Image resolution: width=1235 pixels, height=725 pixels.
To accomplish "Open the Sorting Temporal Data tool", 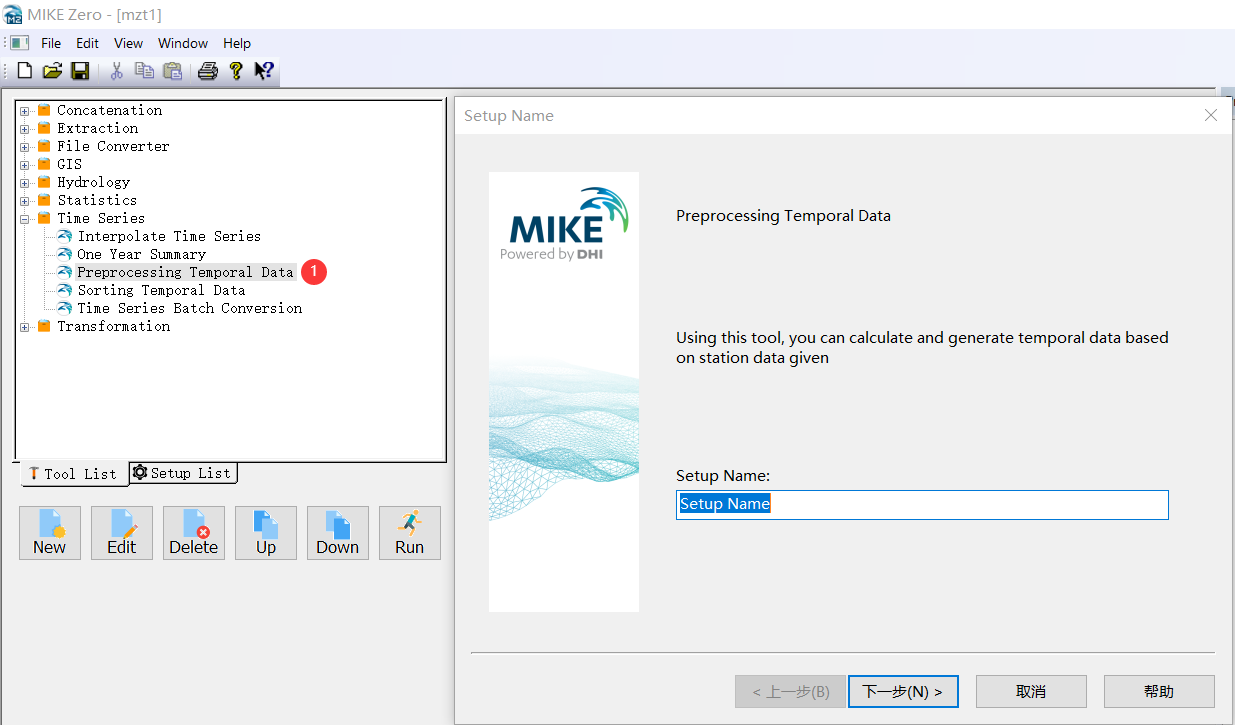I will pyautogui.click(x=153, y=289).
